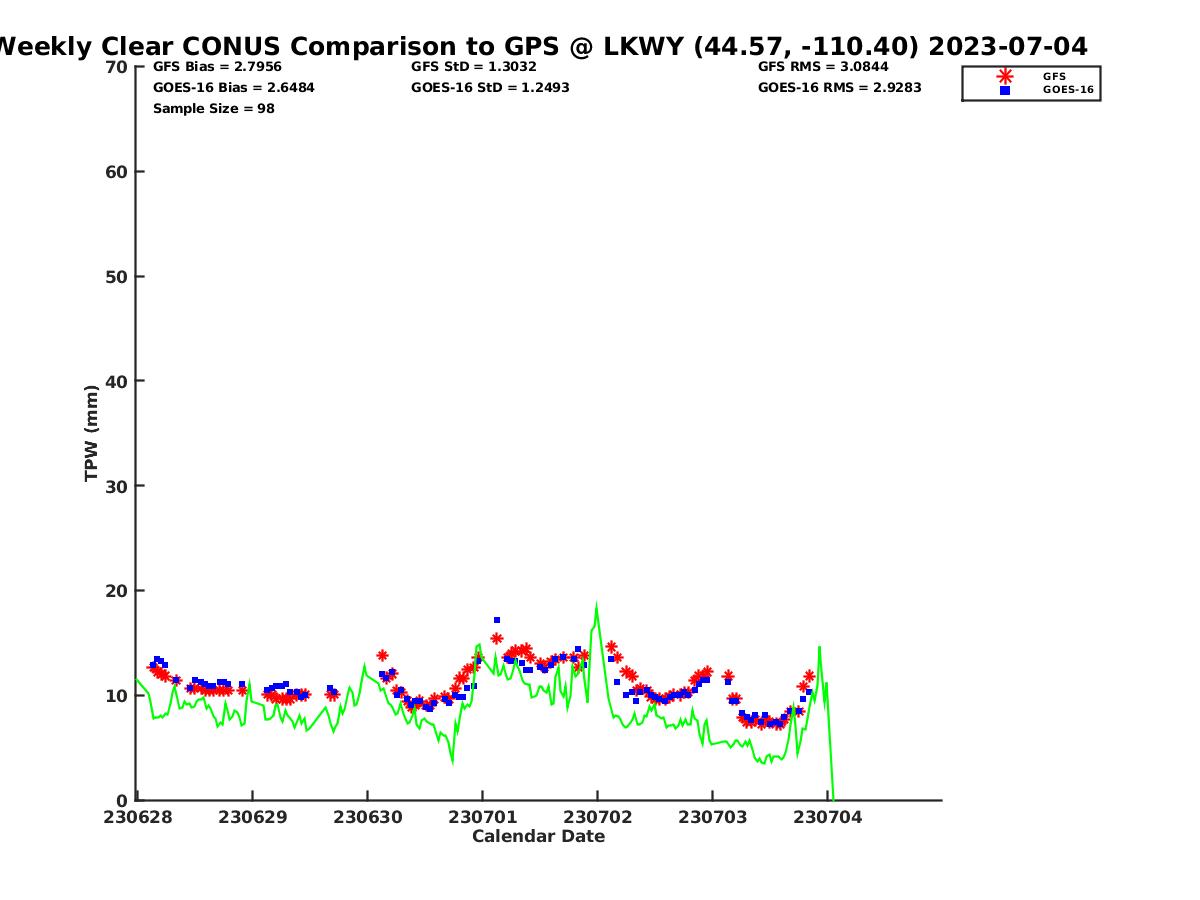
Task: Select the Sample Size = 98 annotation
Action: [x=213, y=108]
